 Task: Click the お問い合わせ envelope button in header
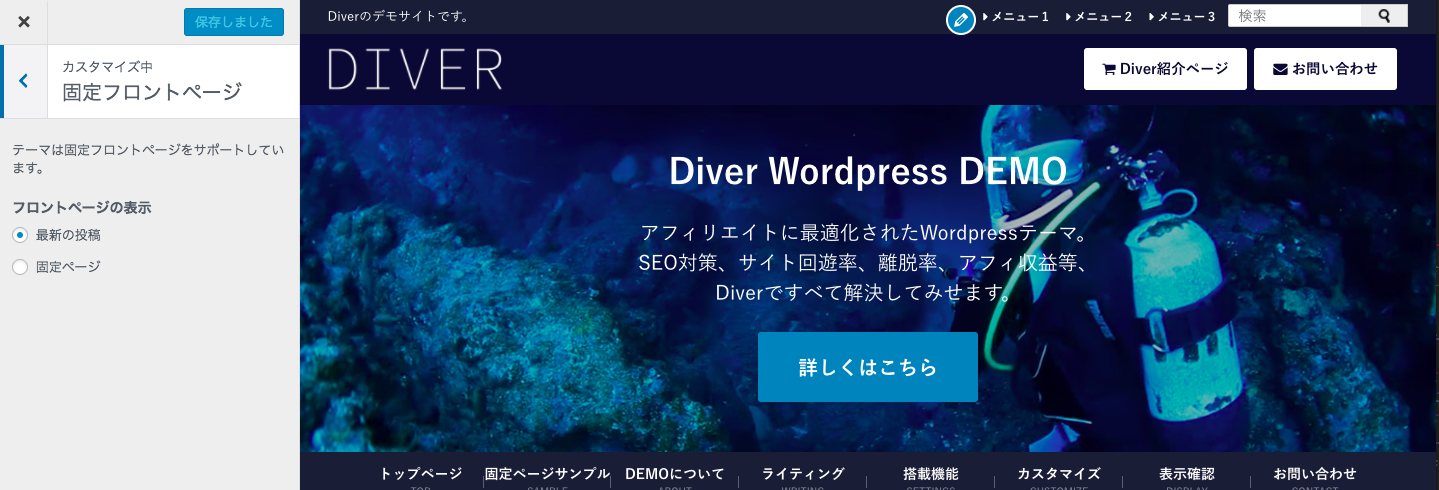pyautogui.click(x=1325, y=69)
